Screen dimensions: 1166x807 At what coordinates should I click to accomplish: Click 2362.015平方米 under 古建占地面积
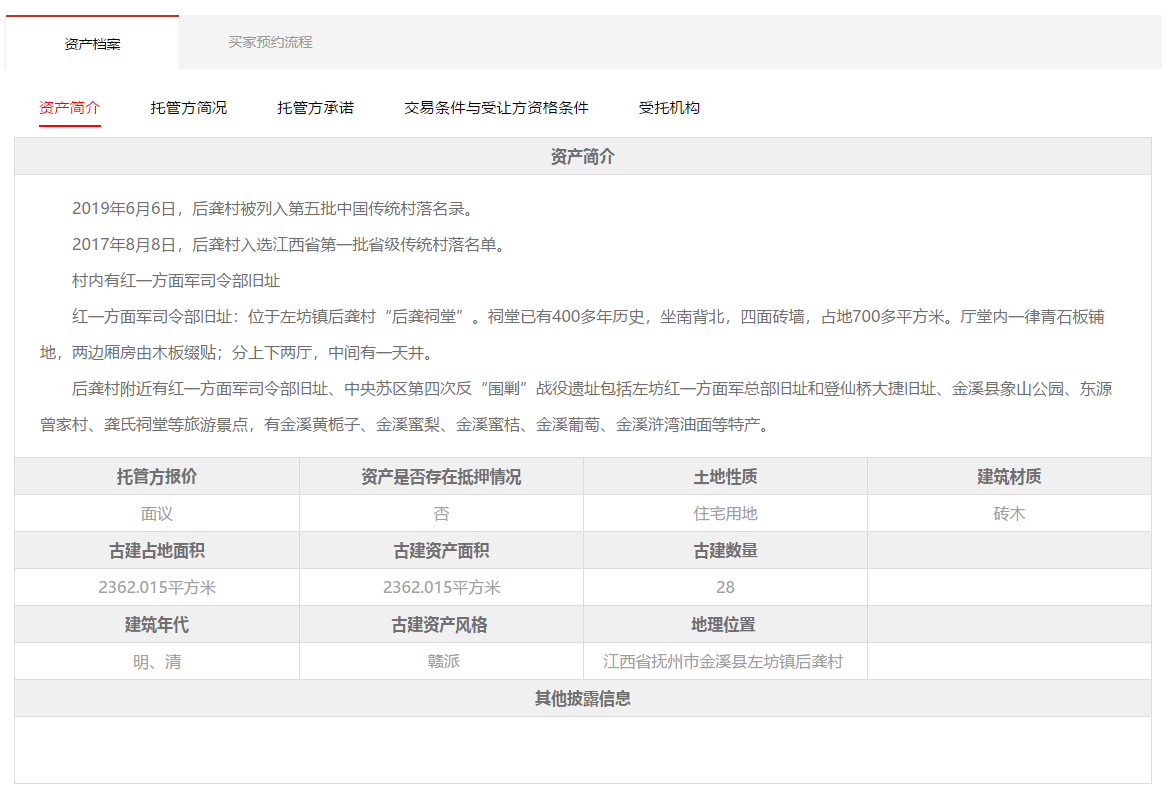click(157, 588)
